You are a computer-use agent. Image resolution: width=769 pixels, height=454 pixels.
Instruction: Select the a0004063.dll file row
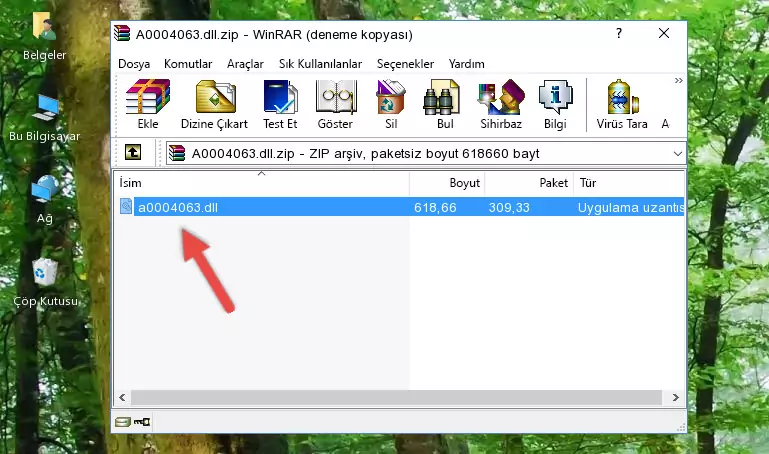(399, 207)
